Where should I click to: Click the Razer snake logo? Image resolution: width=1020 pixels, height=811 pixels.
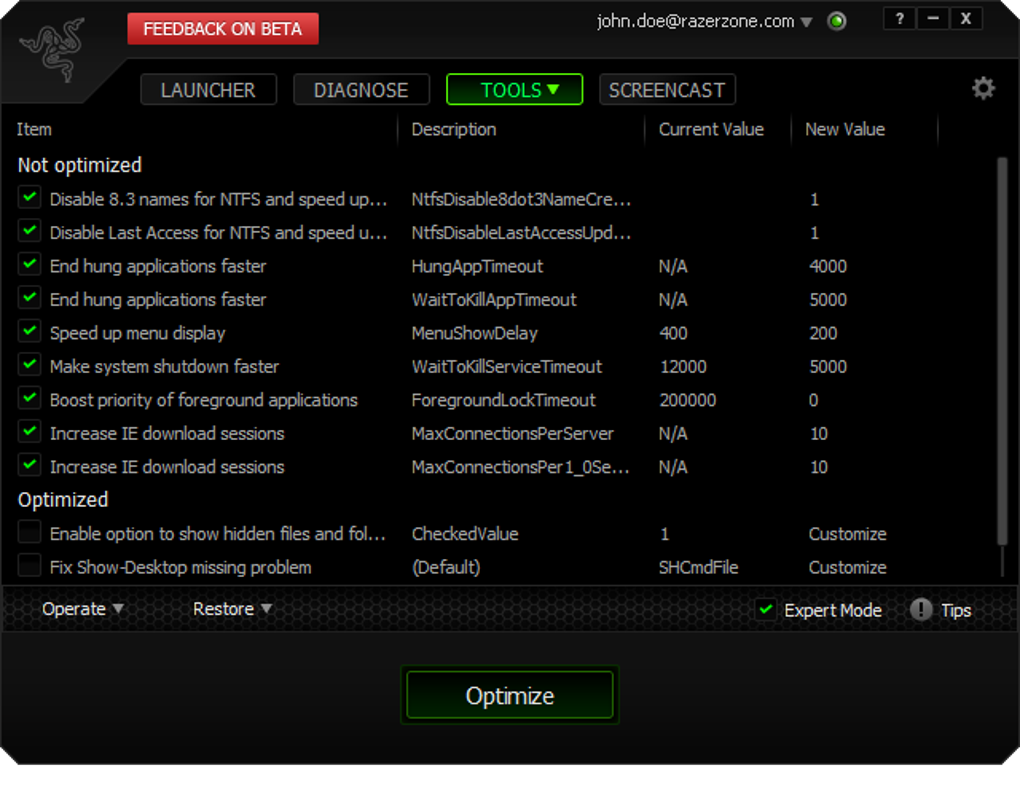53,49
